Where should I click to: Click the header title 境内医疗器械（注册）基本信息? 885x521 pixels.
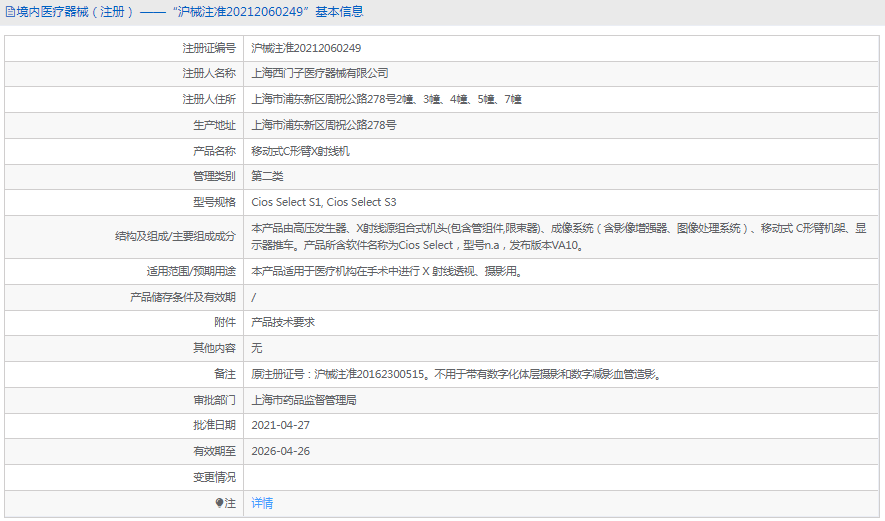(x=190, y=12)
